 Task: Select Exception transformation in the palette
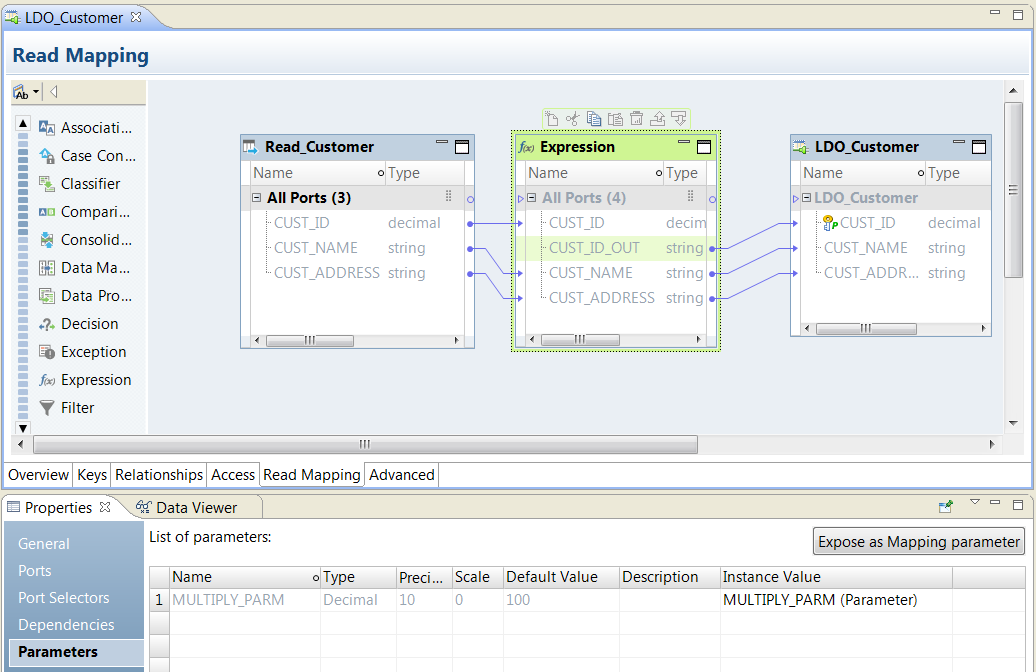(83, 352)
